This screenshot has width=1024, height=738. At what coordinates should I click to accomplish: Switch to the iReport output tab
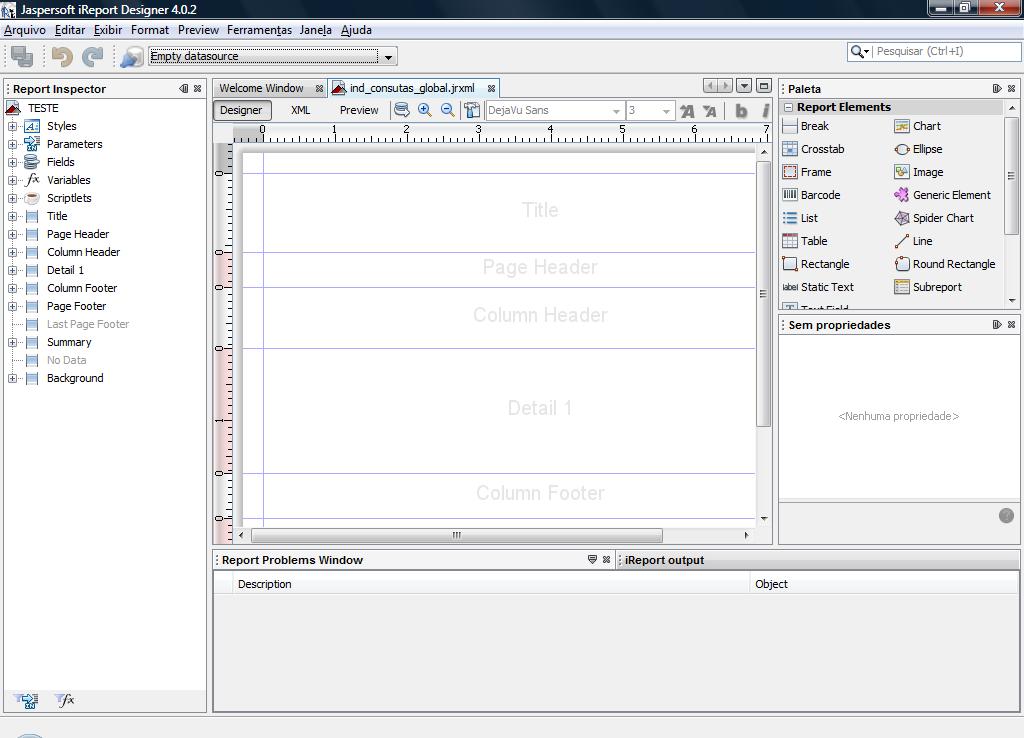[664, 560]
